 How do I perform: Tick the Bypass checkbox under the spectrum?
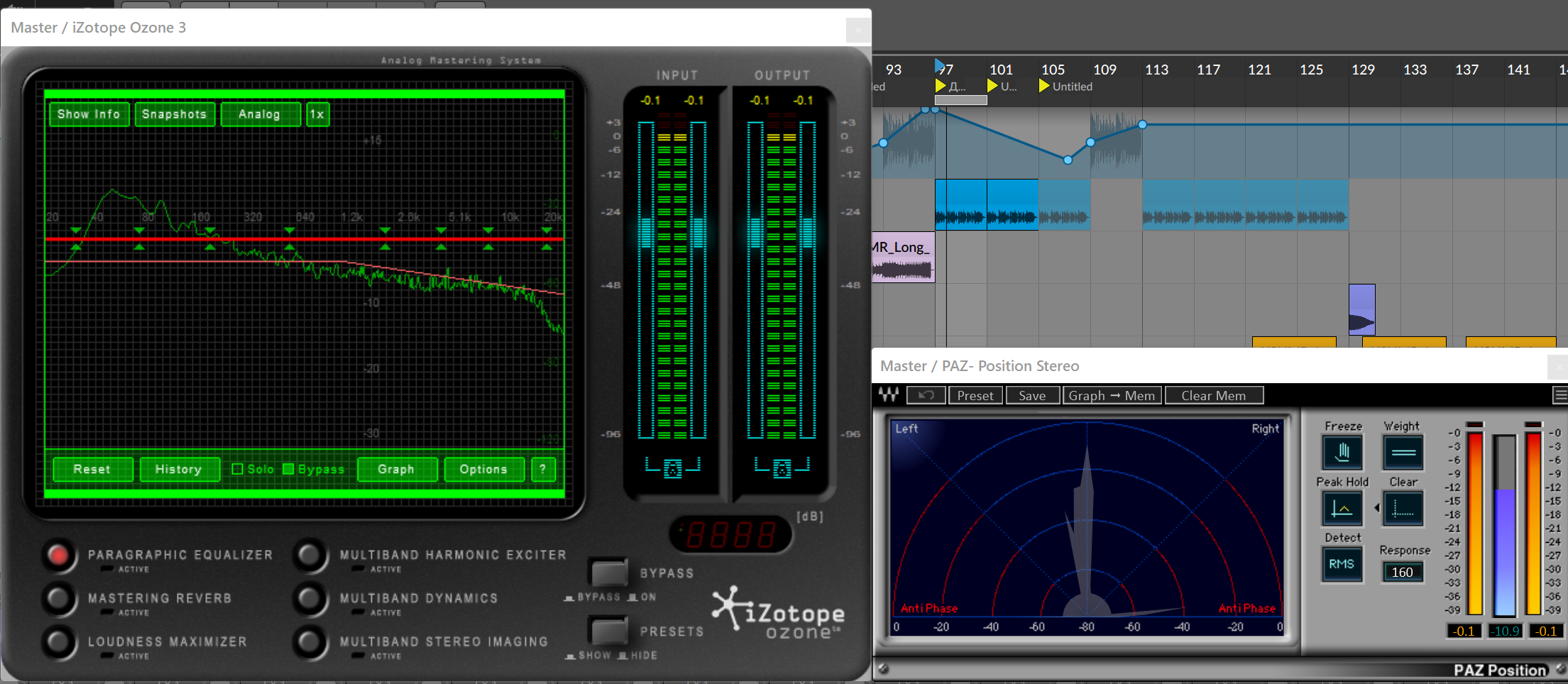tap(288, 469)
